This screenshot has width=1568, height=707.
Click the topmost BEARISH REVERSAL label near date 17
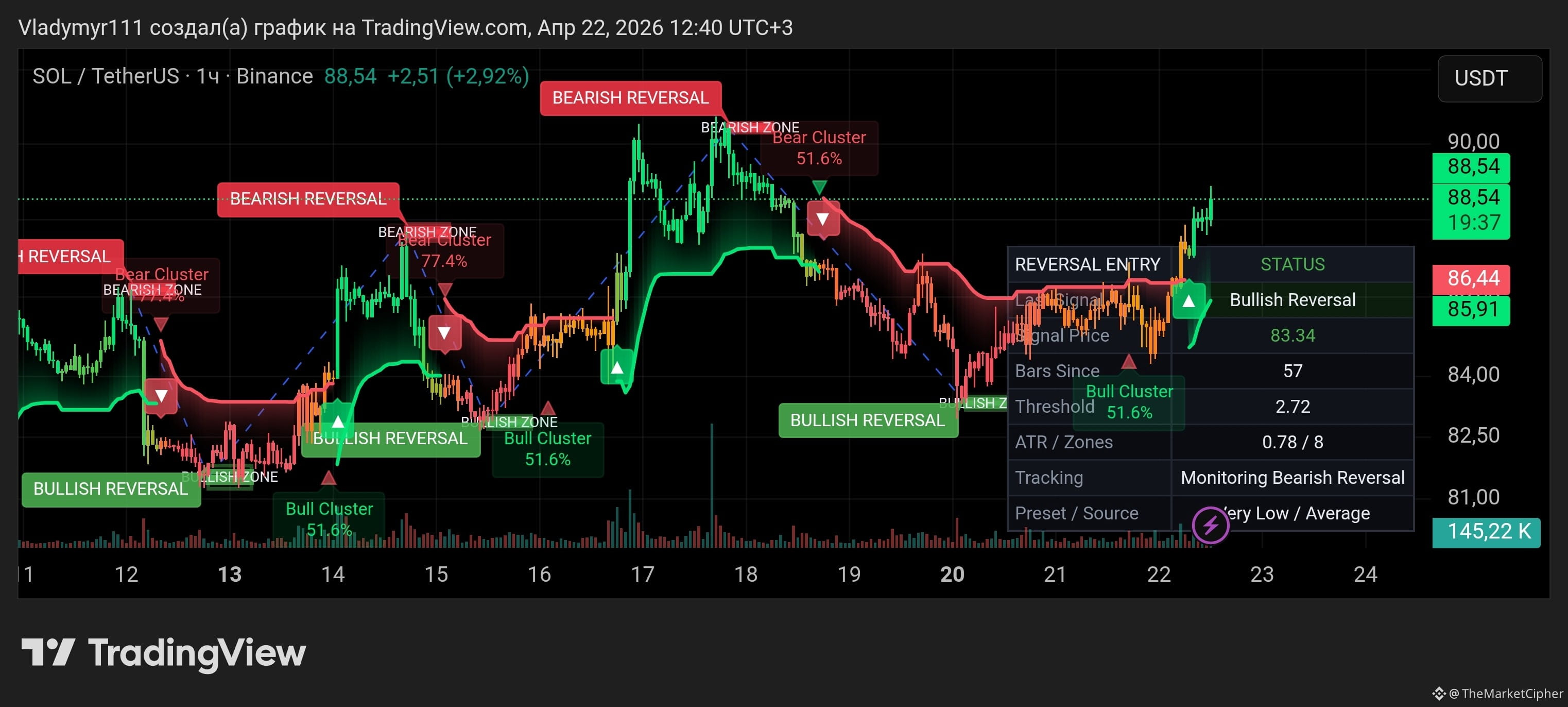click(631, 98)
